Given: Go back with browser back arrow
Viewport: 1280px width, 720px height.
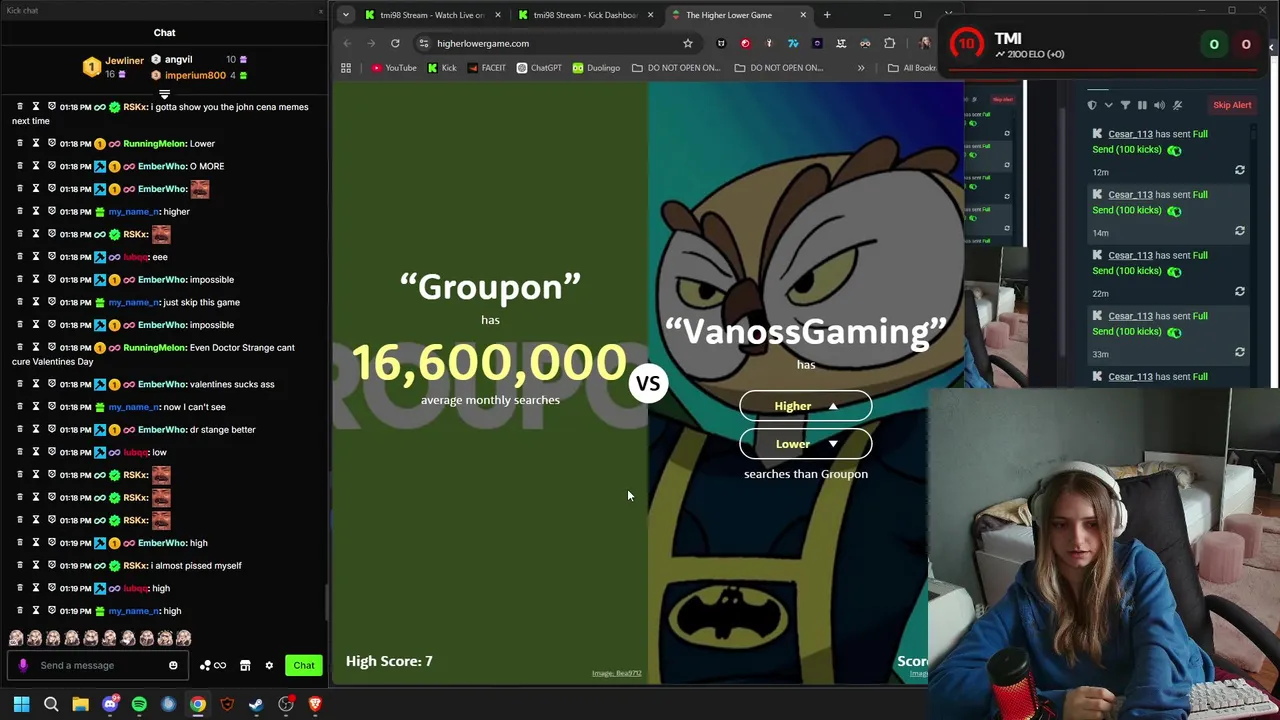Looking at the screenshot, I should coord(347,43).
